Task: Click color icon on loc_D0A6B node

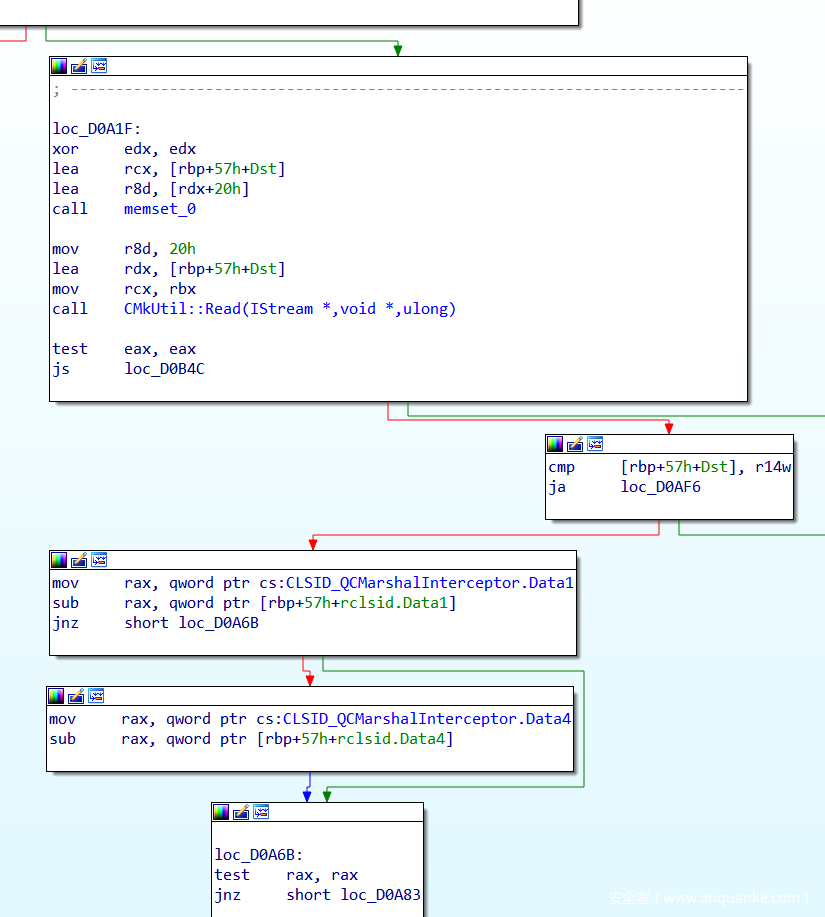Action: tap(221, 812)
